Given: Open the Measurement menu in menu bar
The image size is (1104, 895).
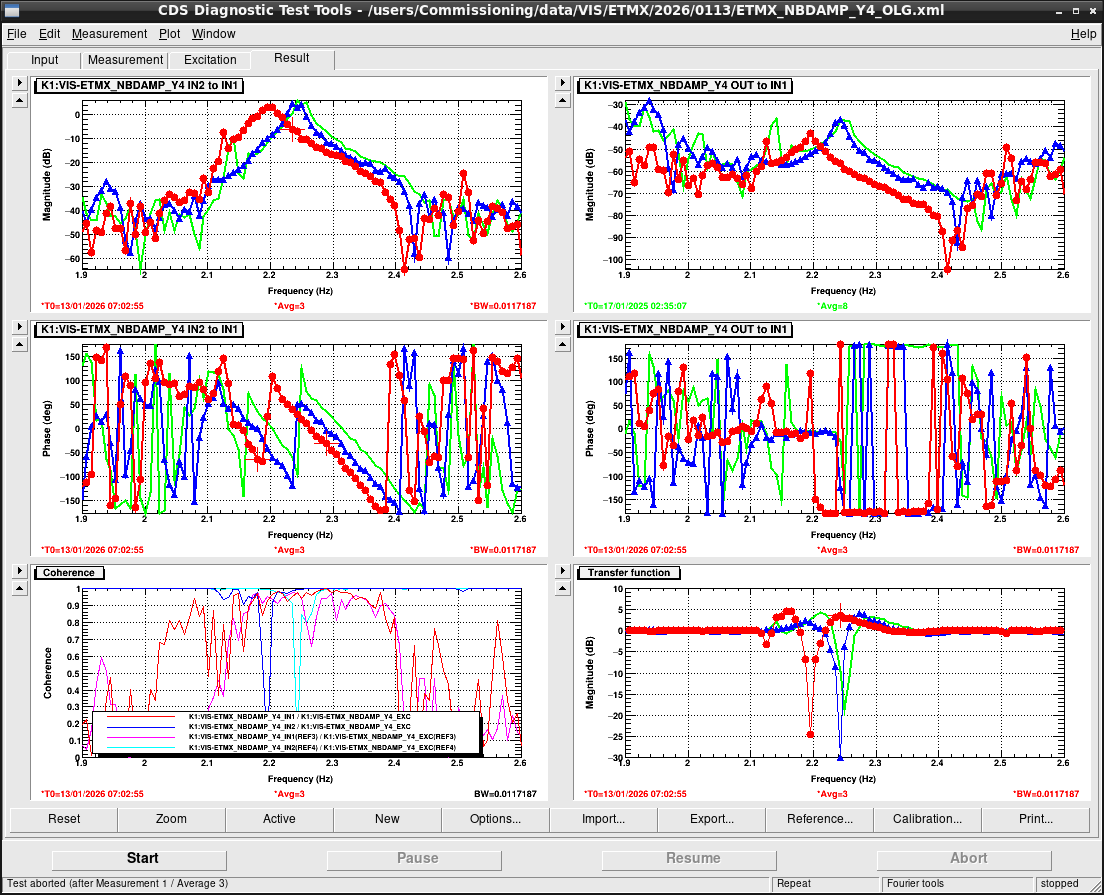Looking at the screenshot, I should [109, 34].
